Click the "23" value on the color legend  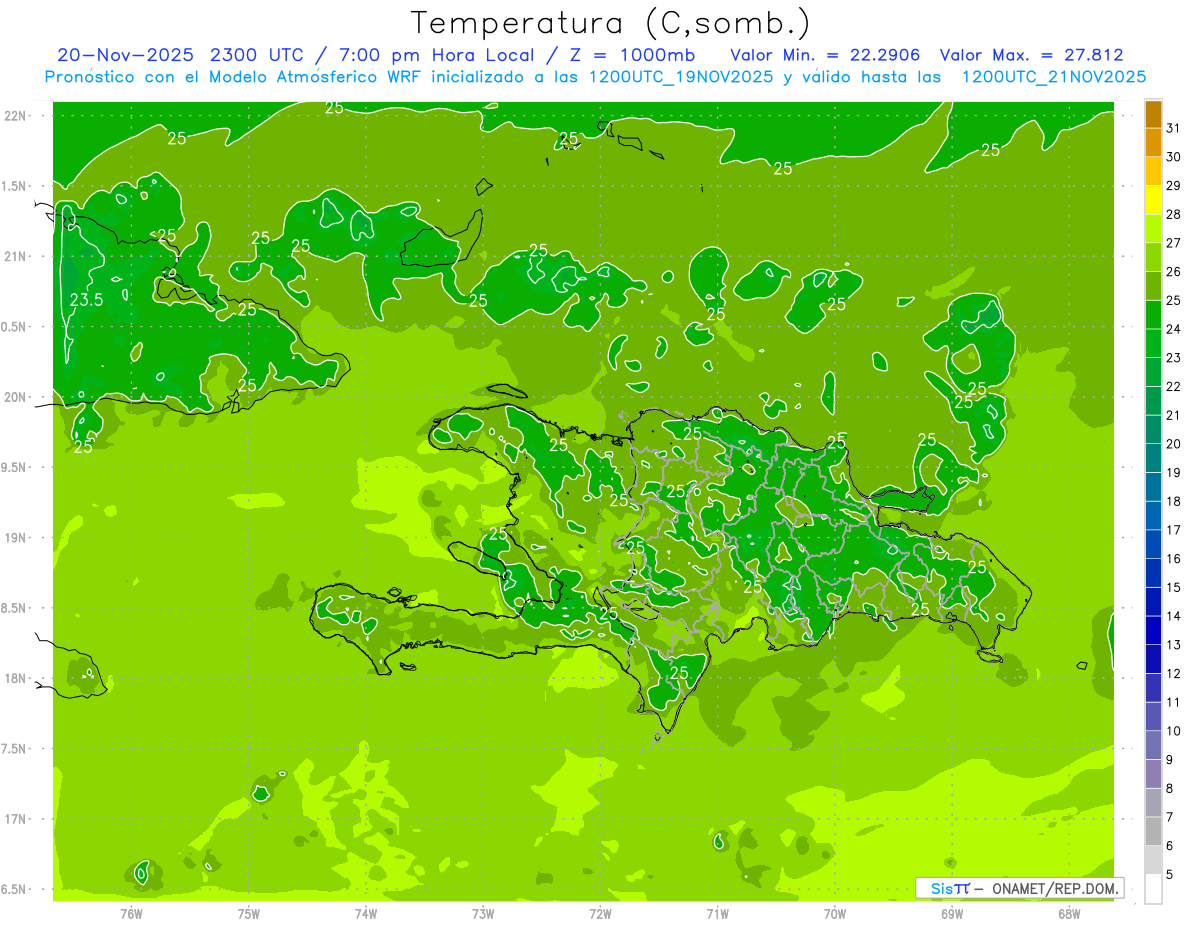(1173, 358)
